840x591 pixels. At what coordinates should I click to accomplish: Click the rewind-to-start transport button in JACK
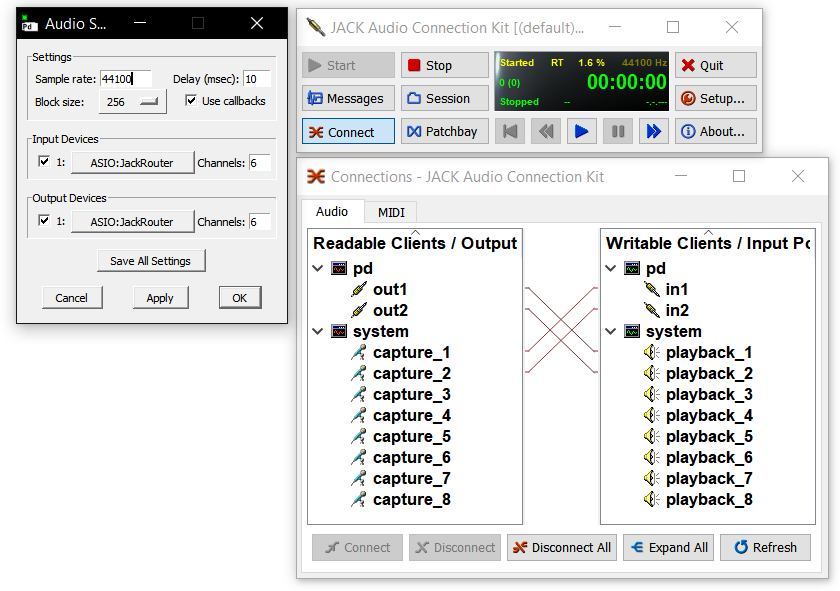click(x=510, y=131)
